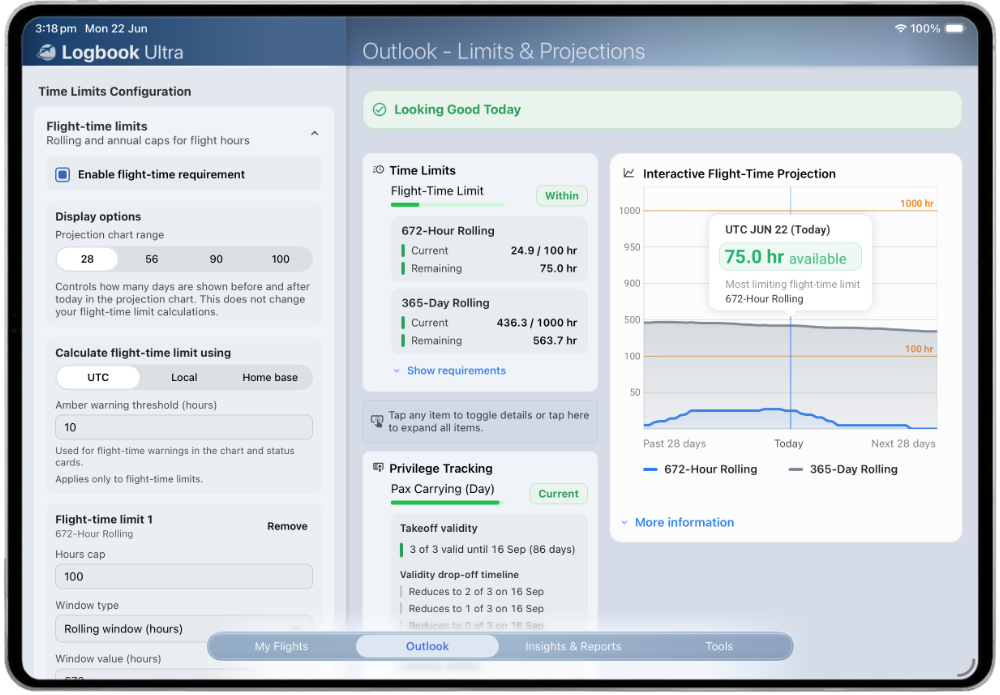Screen dimensions: 1000x695
Task: Click 'Reduces to 1 of 3 on 16 Sep'
Action: click(x=476, y=609)
